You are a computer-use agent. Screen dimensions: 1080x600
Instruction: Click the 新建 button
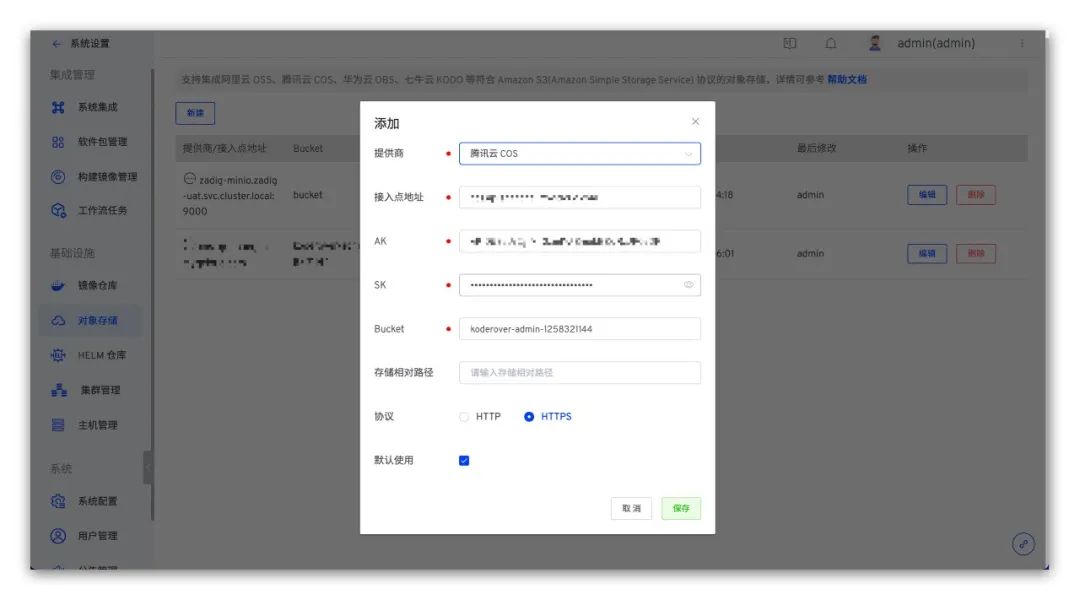(x=195, y=113)
